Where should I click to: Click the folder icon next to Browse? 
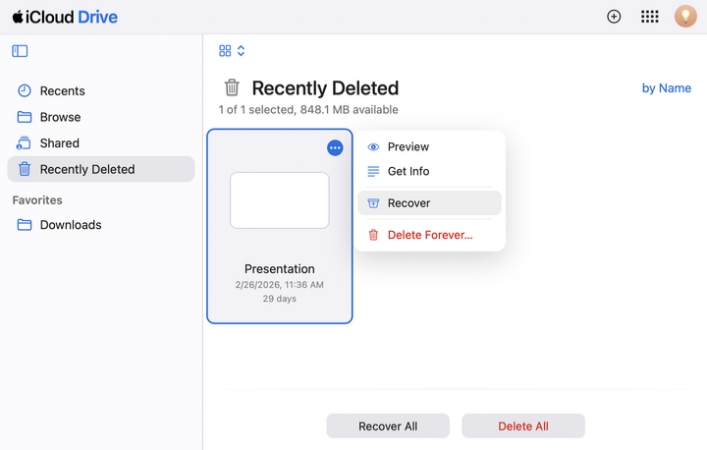[24, 117]
